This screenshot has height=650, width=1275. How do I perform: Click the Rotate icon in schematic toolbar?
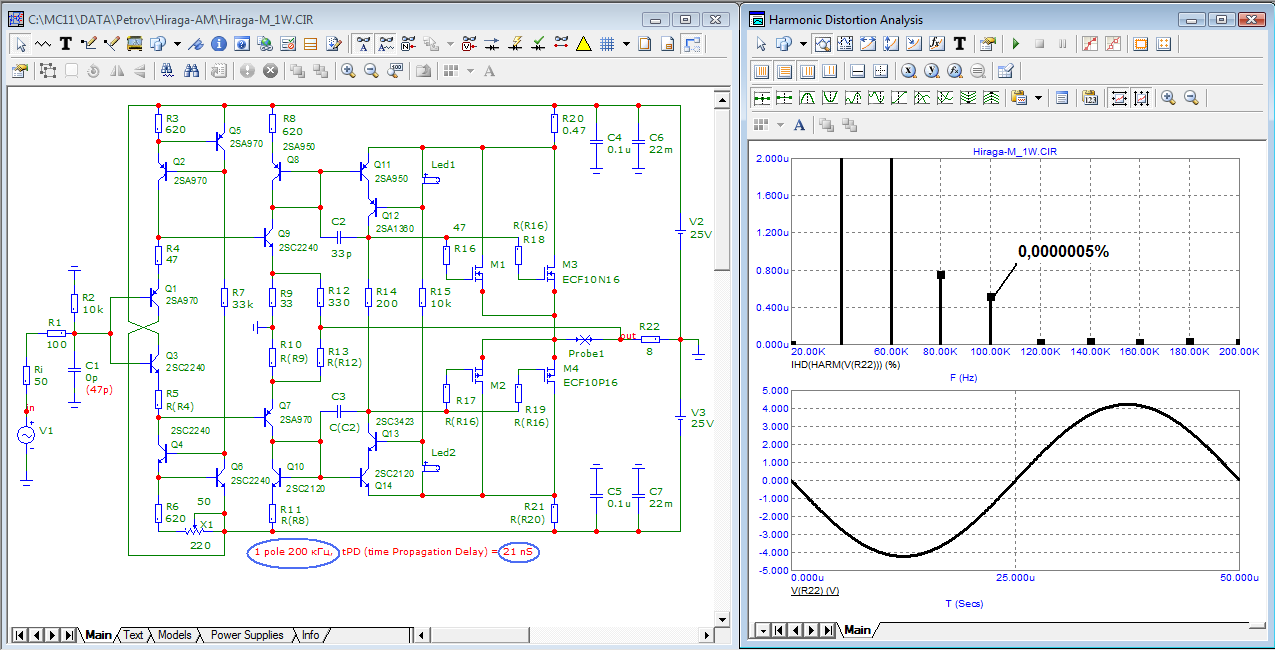93,71
